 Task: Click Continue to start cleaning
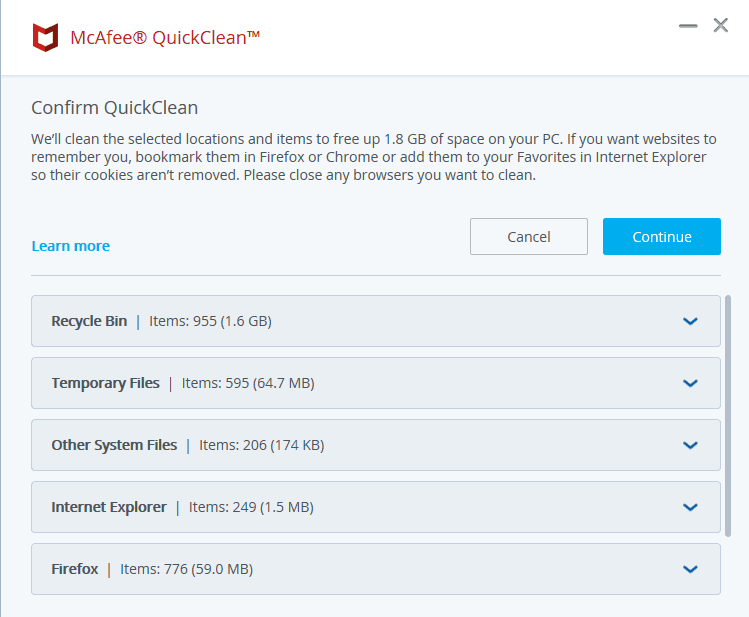click(662, 236)
